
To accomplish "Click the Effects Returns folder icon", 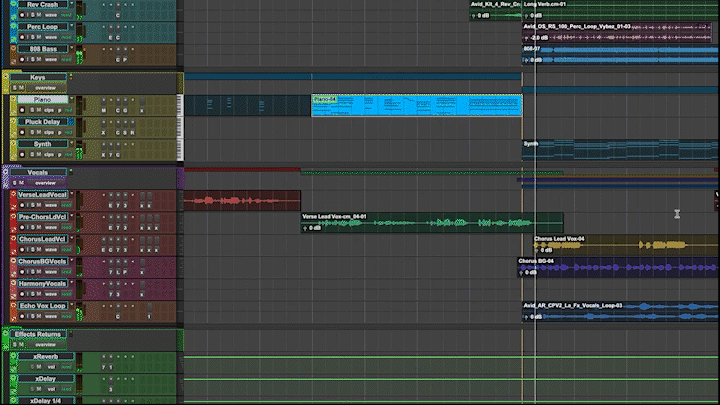I will coord(6,333).
